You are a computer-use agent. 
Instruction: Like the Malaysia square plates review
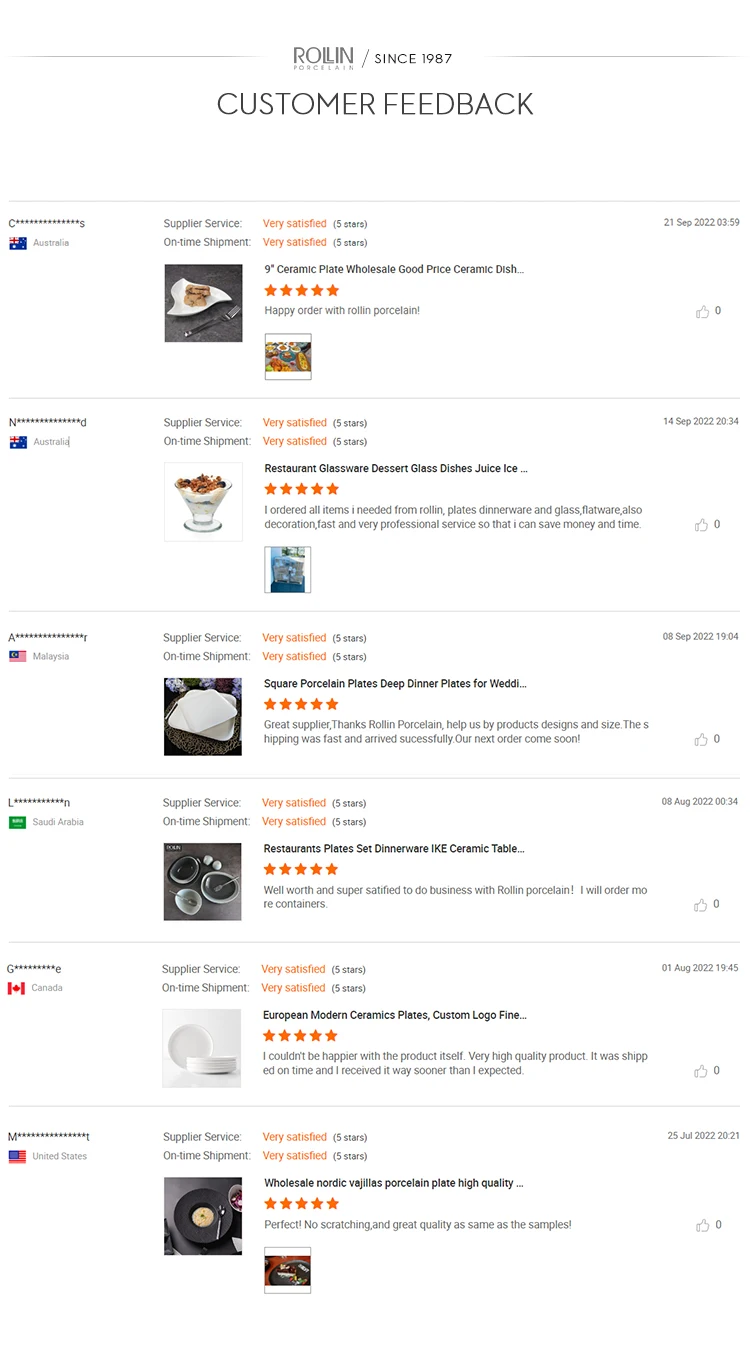tap(702, 740)
